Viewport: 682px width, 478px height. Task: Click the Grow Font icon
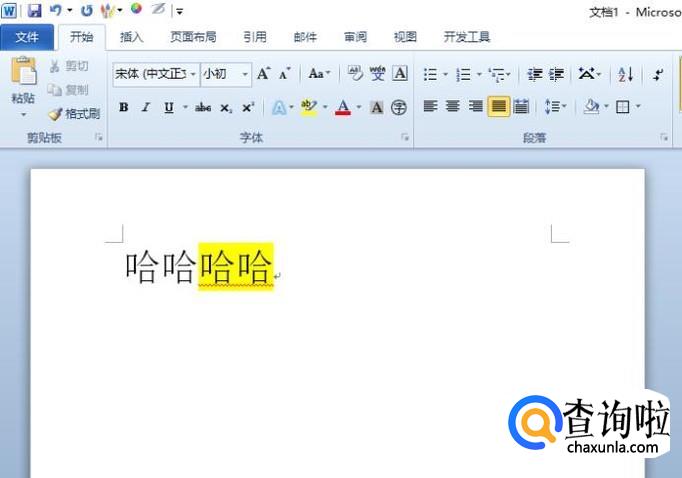coord(264,74)
